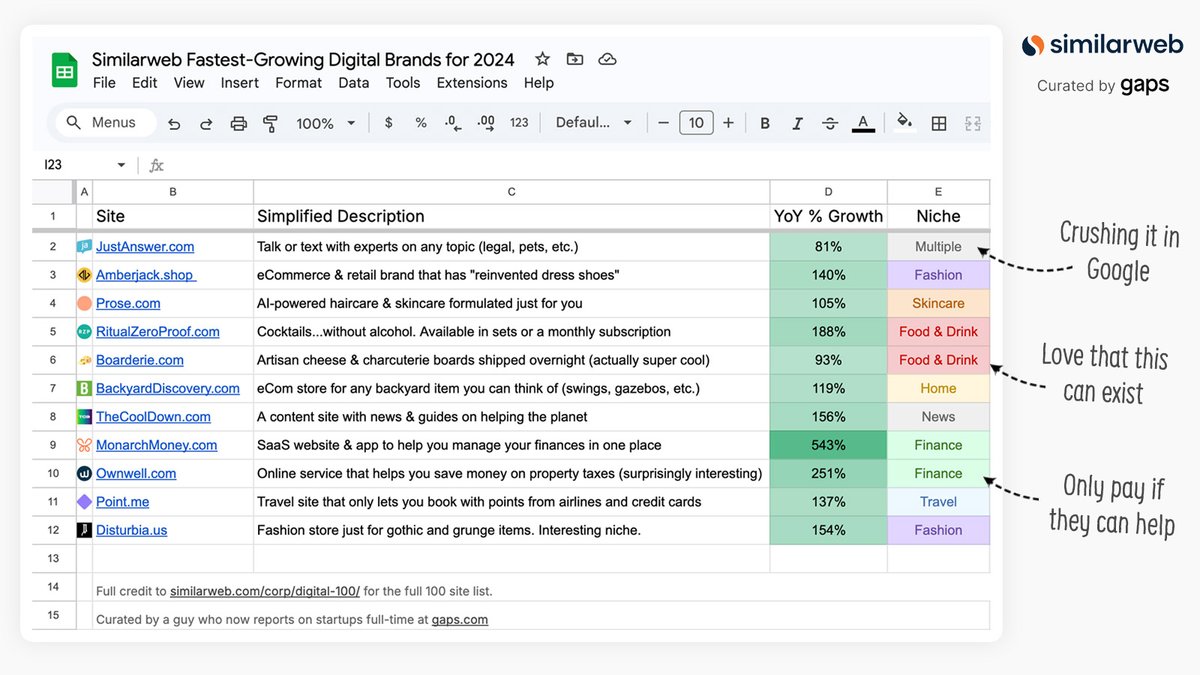Image resolution: width=1200 pixels, height=675 pixels.
Task: Click the font size field showing 10
Action: point(696,123)
